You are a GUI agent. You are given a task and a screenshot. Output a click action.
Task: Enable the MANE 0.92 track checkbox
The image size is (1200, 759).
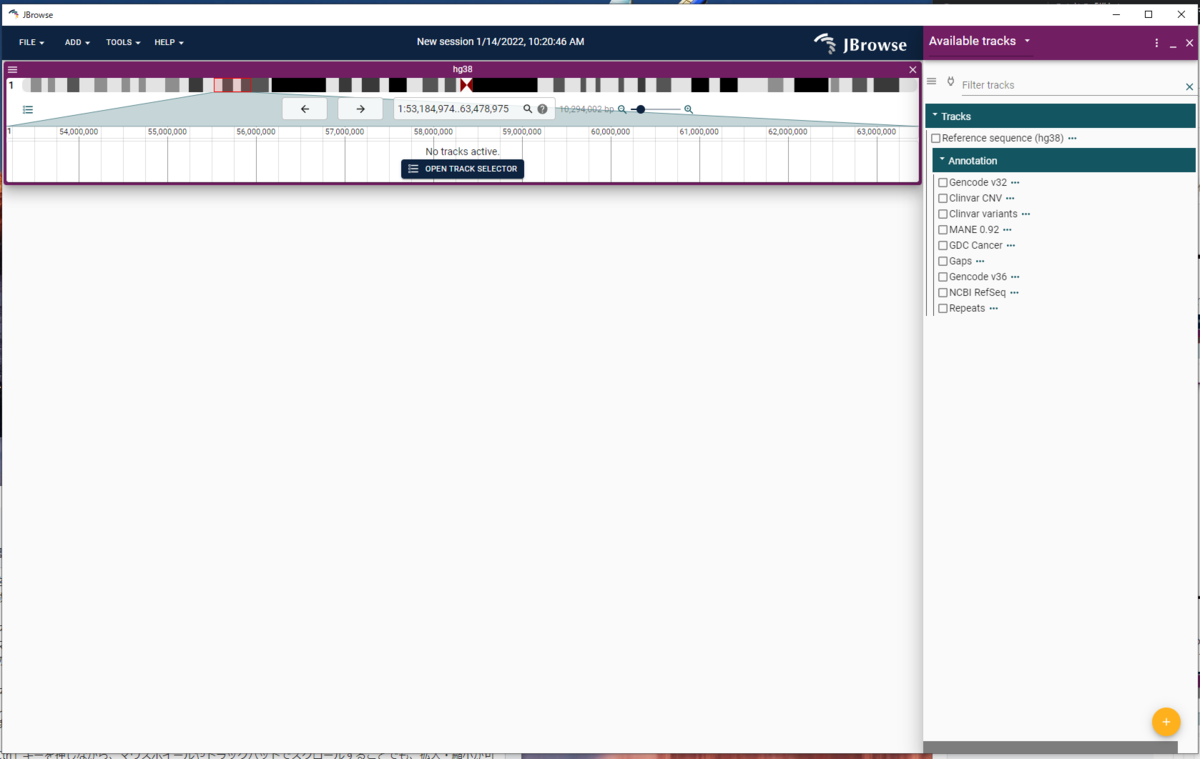pos(943,230)
